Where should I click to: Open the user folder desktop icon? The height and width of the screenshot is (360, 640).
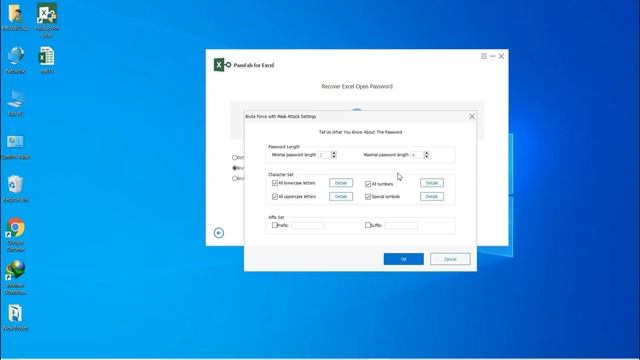(16, 18)
